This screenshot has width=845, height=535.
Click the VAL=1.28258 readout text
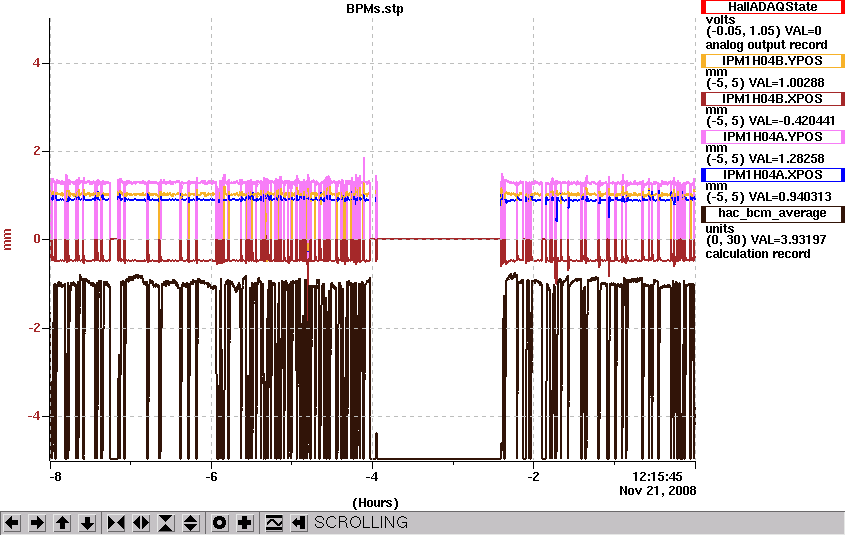786,159
